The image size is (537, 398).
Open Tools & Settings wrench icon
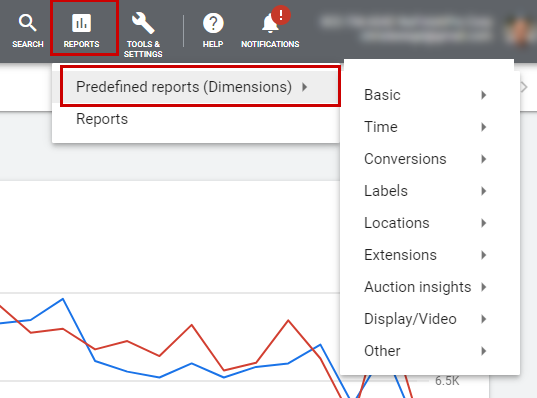[143, 23]
